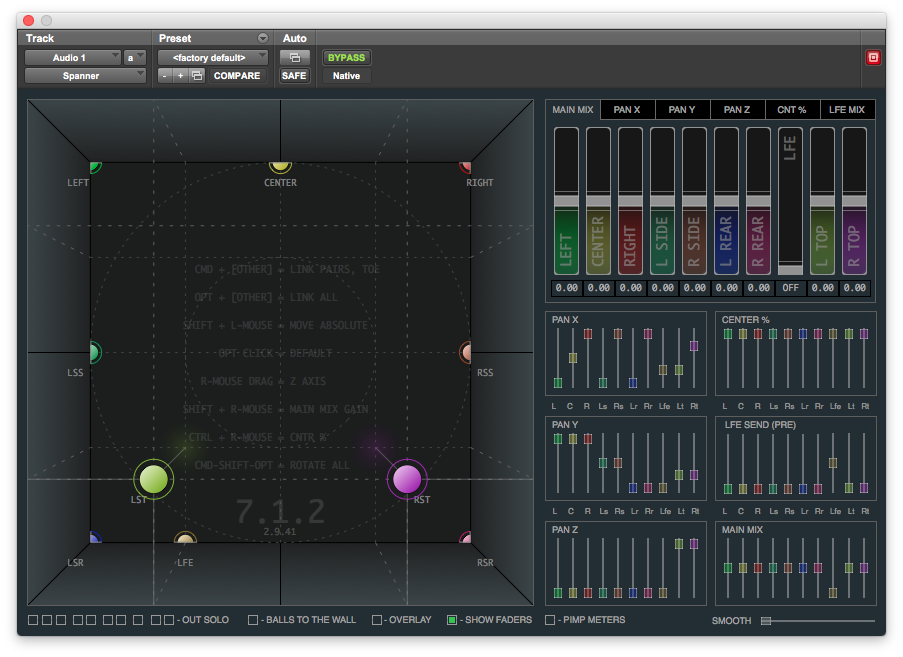Click the red target button at top right

(x=872, y=57)
